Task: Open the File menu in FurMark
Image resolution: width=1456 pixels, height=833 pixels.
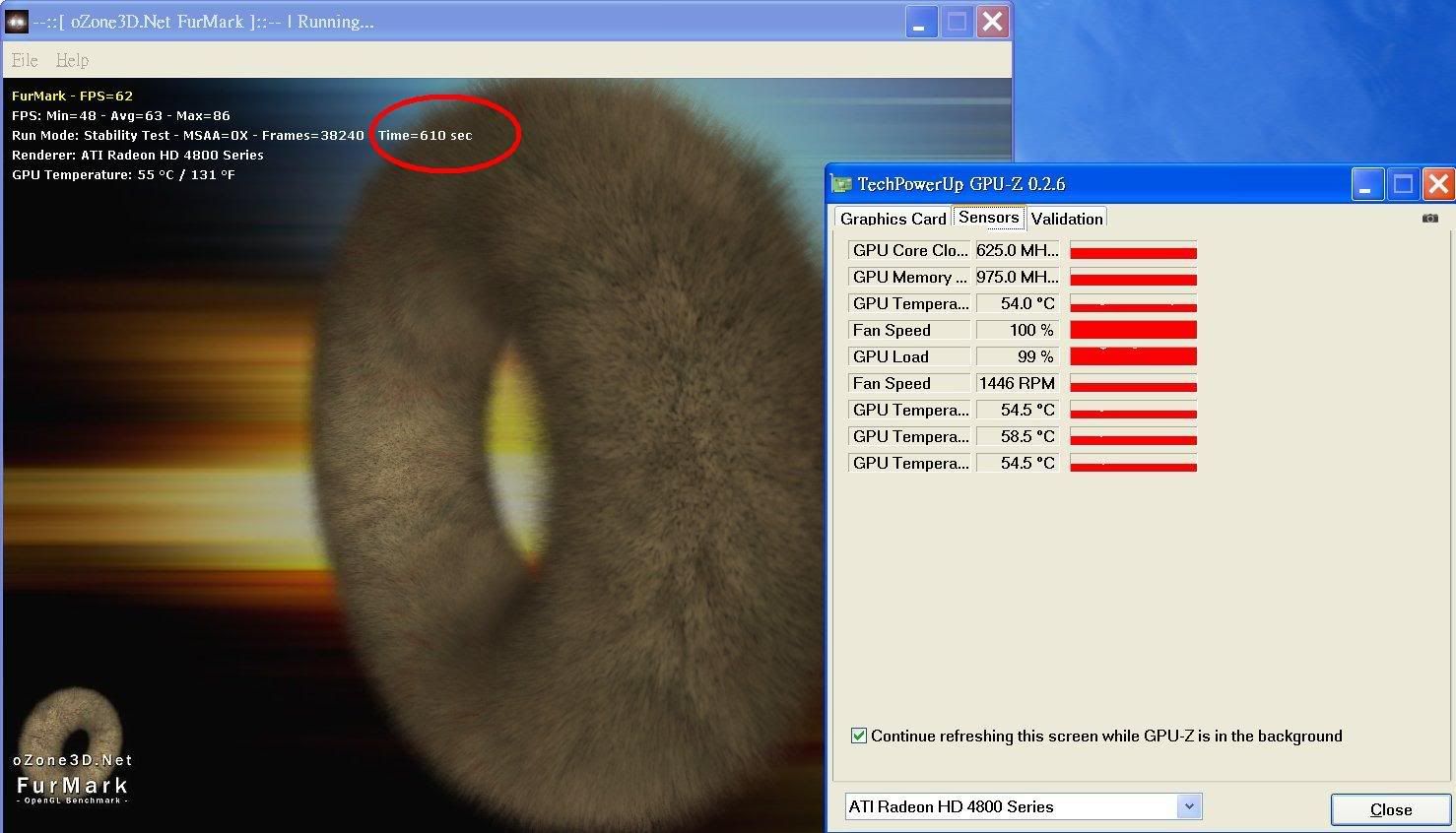Action: [25, 60]
